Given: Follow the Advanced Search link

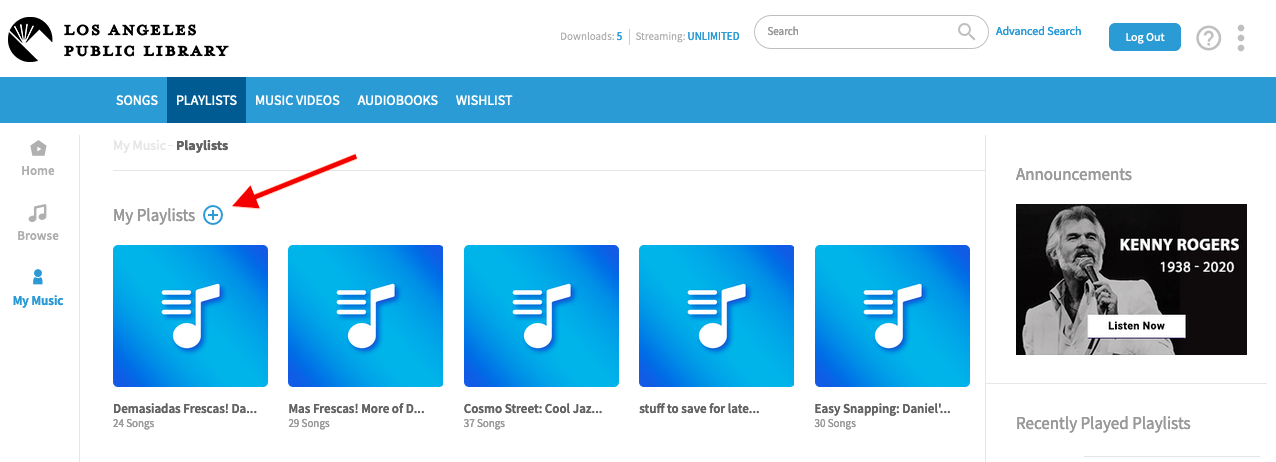Looking at the screenshot, I should [x=1038, y=32].
